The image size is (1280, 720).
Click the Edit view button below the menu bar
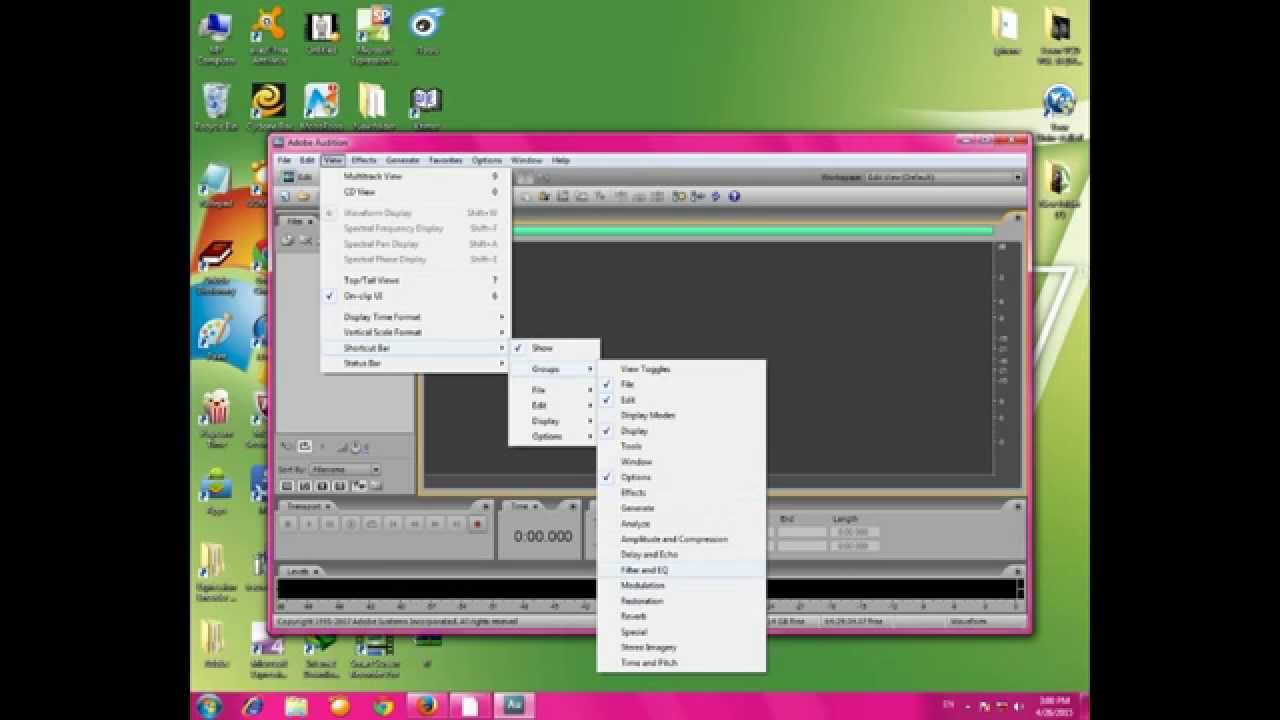pos(297,177)
